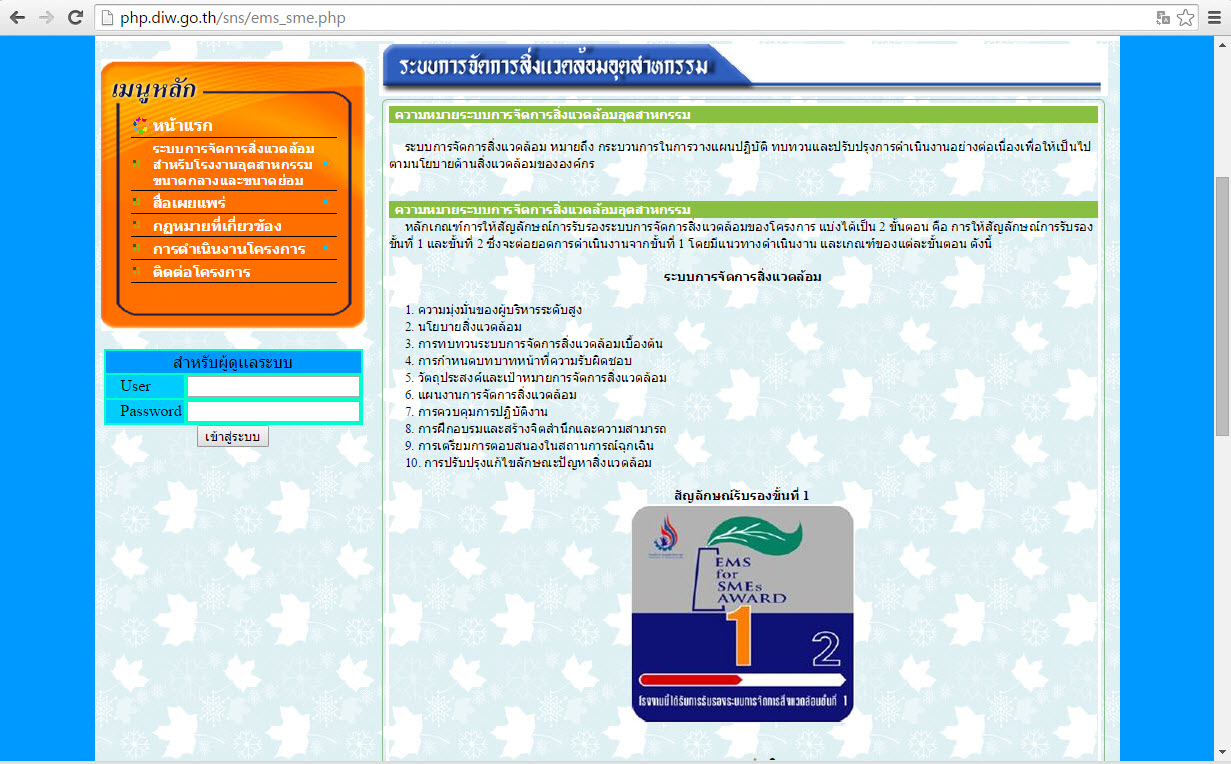1231x764 pixels.
Task: Click the browser back arrow
Action: (18, 18)
